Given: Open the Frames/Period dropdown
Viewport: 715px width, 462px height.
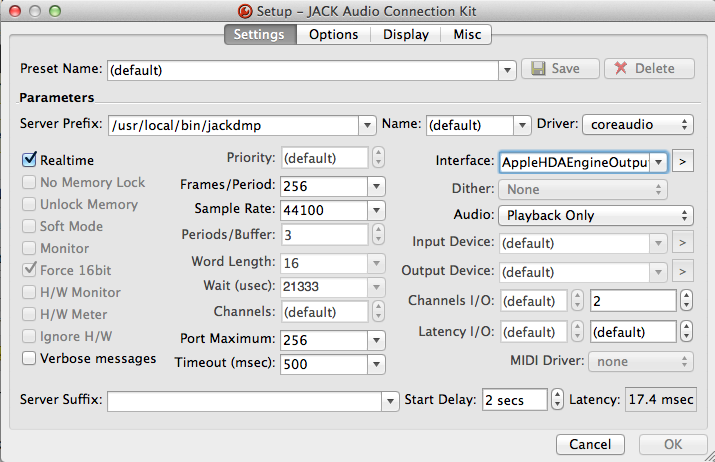Looking at the screenshot, I should pyautogui.click(x=376, y=186).
